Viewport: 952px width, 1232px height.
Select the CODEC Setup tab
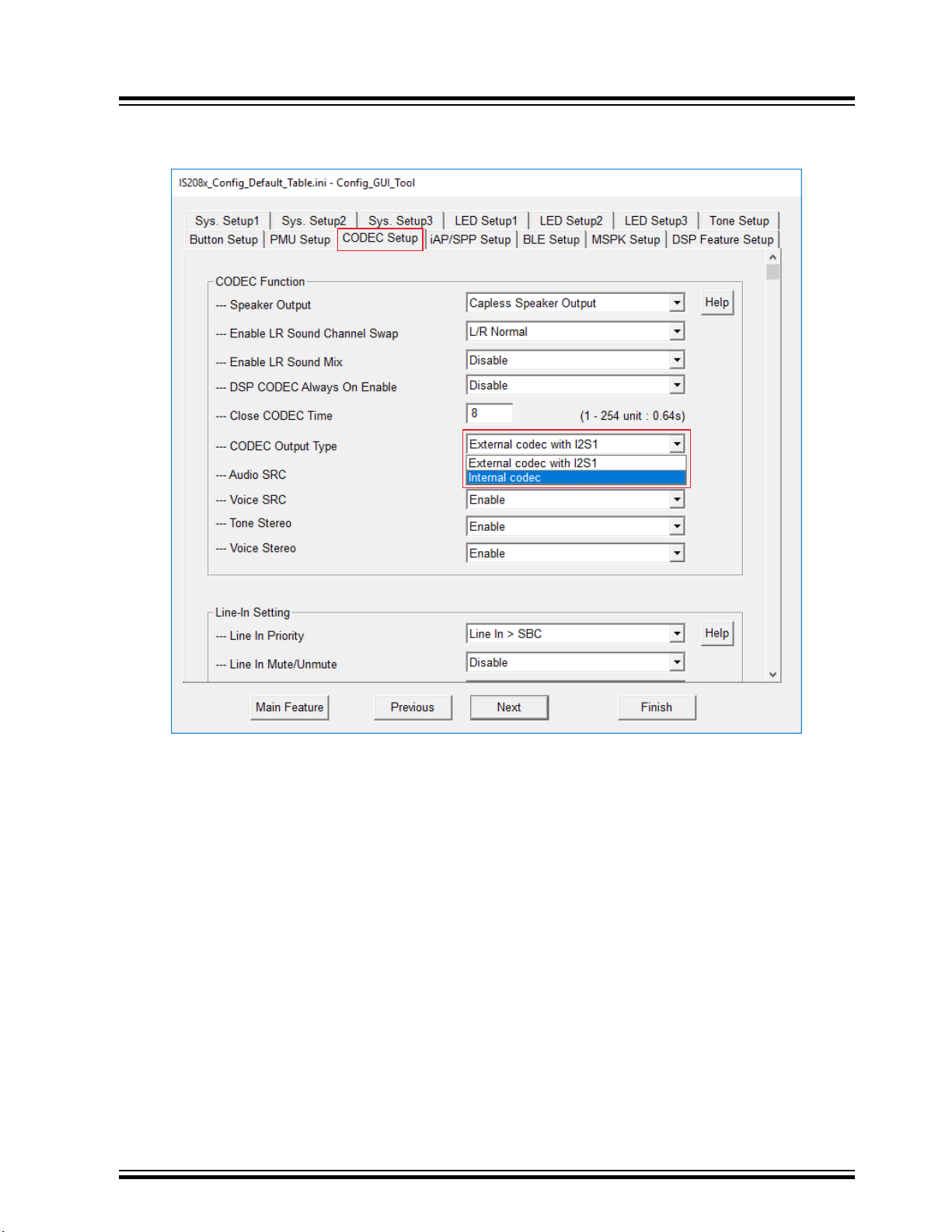click(380, 239)
